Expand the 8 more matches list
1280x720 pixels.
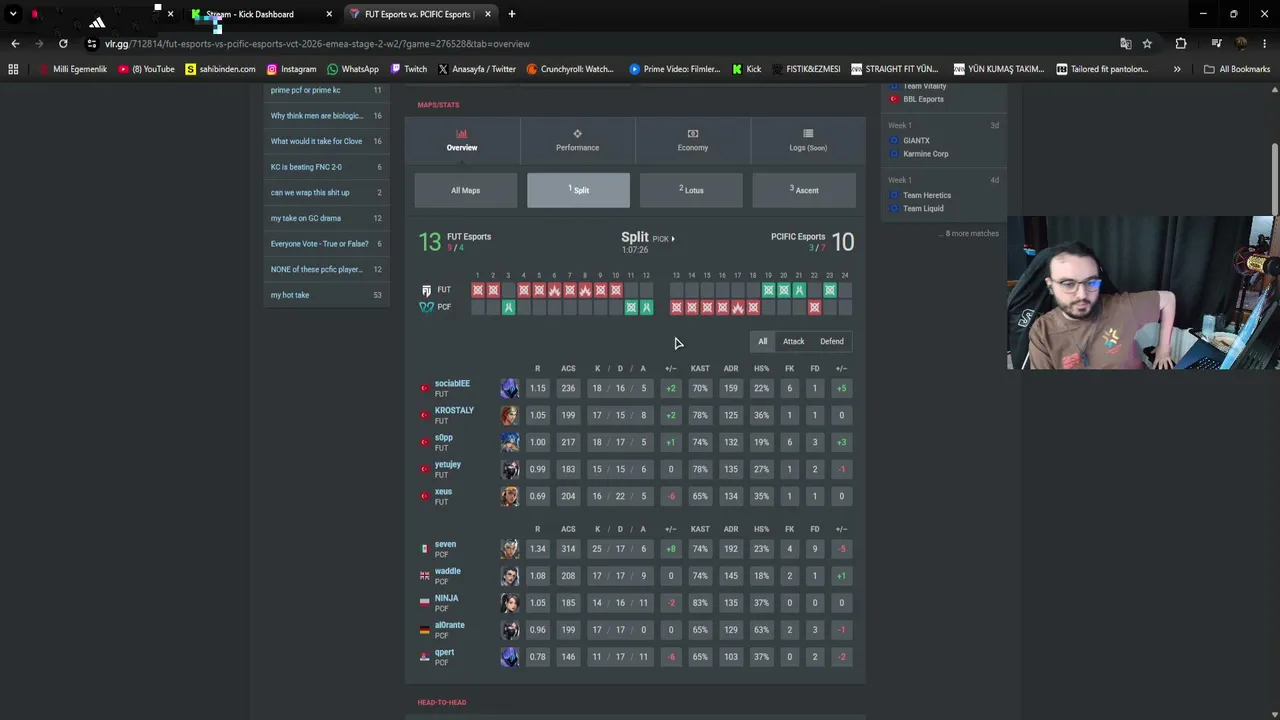(972, 233)
